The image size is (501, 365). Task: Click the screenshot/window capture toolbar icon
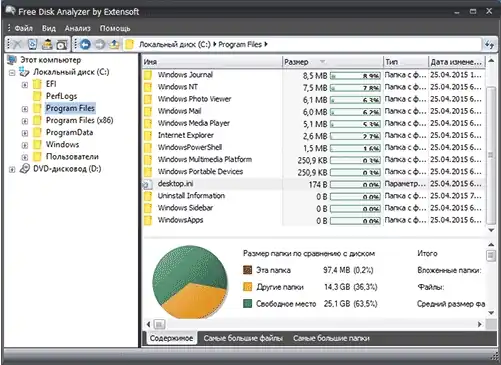62,44
